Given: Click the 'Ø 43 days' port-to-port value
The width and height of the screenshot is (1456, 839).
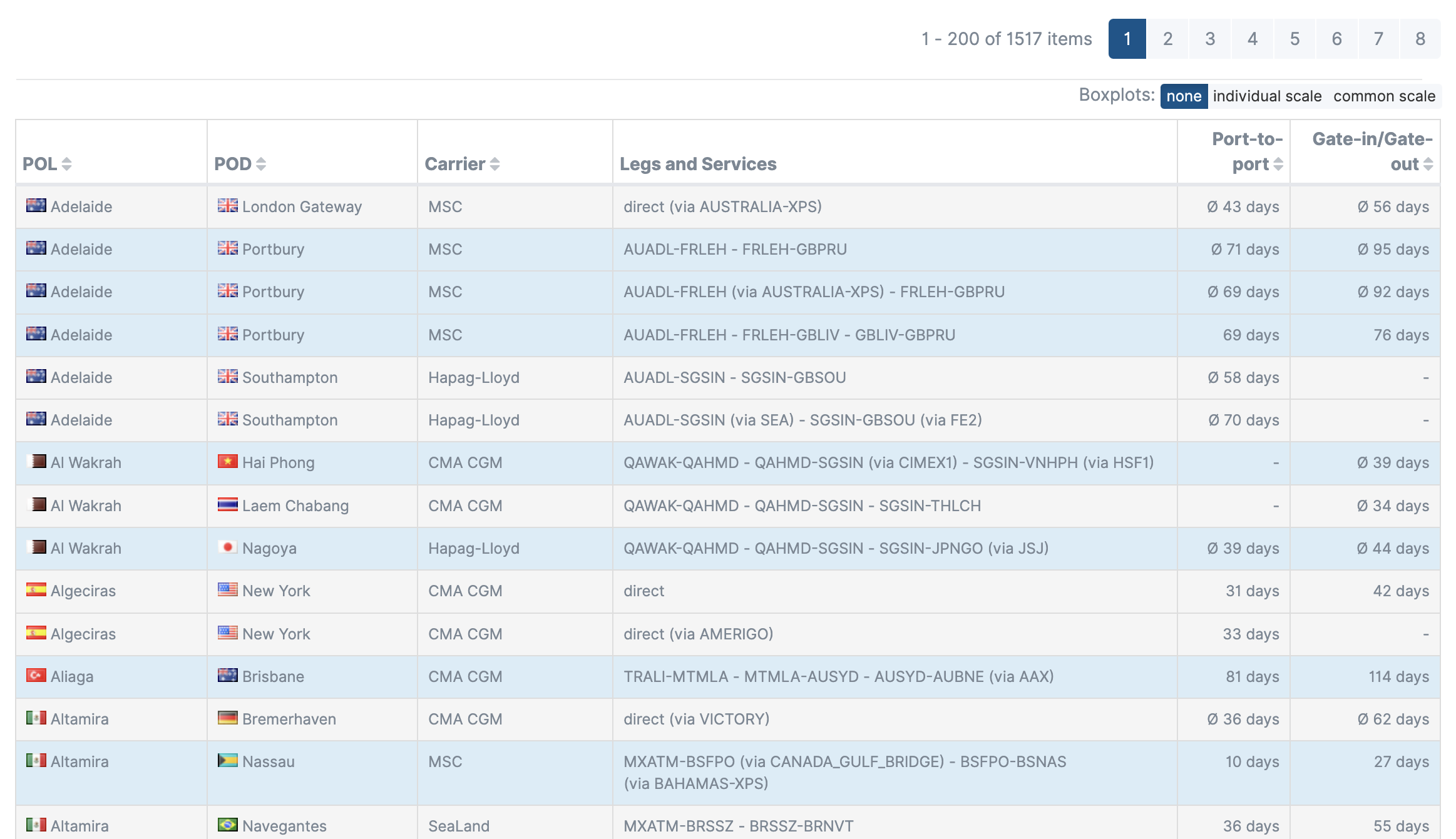Looking at the screenshot, I should click(x=1243, y=206).
